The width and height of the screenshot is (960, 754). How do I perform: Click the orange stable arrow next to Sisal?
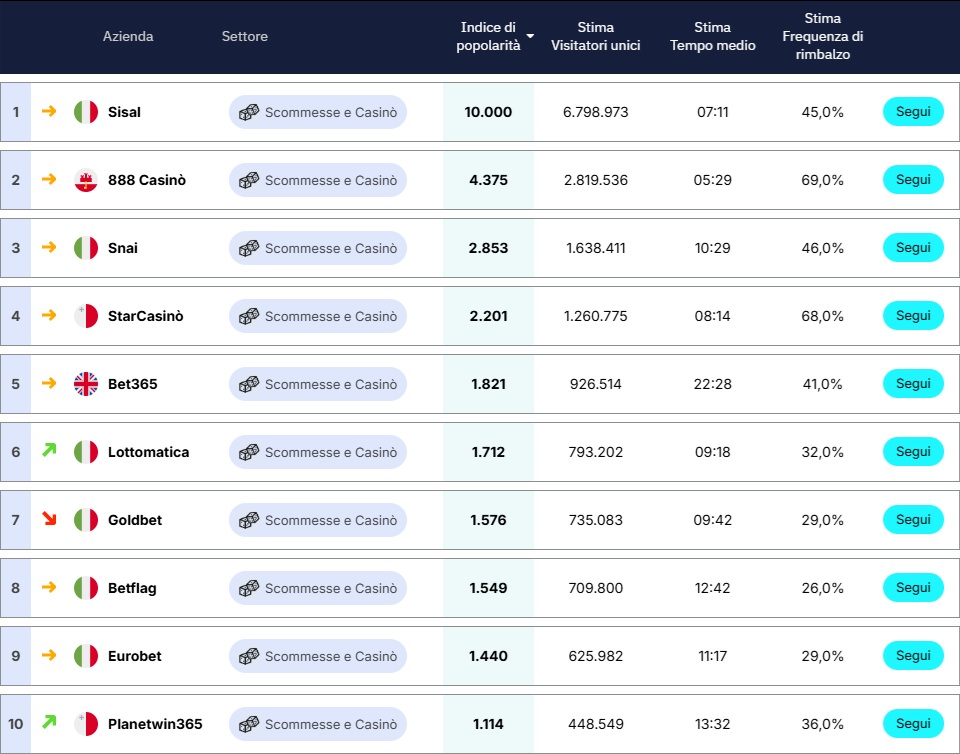[x=50, y=112]
